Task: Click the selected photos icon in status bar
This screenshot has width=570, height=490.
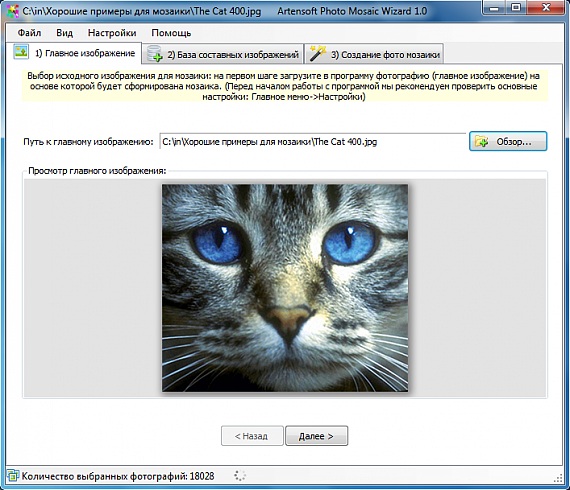Action: [x=12, y=475]
